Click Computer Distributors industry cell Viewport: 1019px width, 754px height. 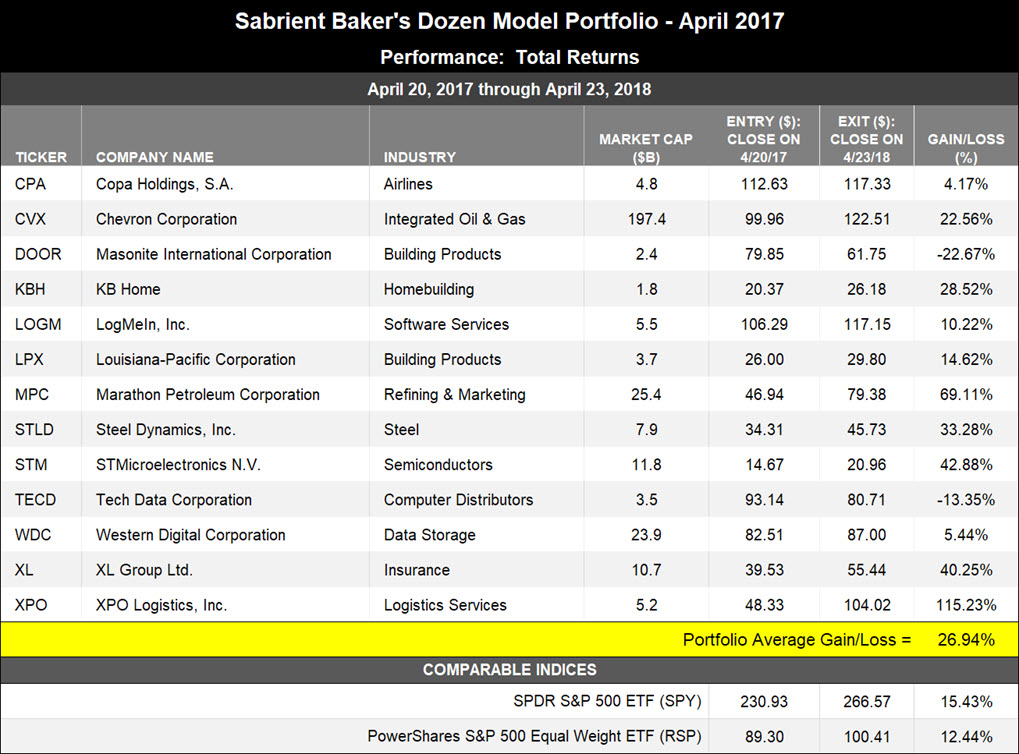(x=458, y=500)
